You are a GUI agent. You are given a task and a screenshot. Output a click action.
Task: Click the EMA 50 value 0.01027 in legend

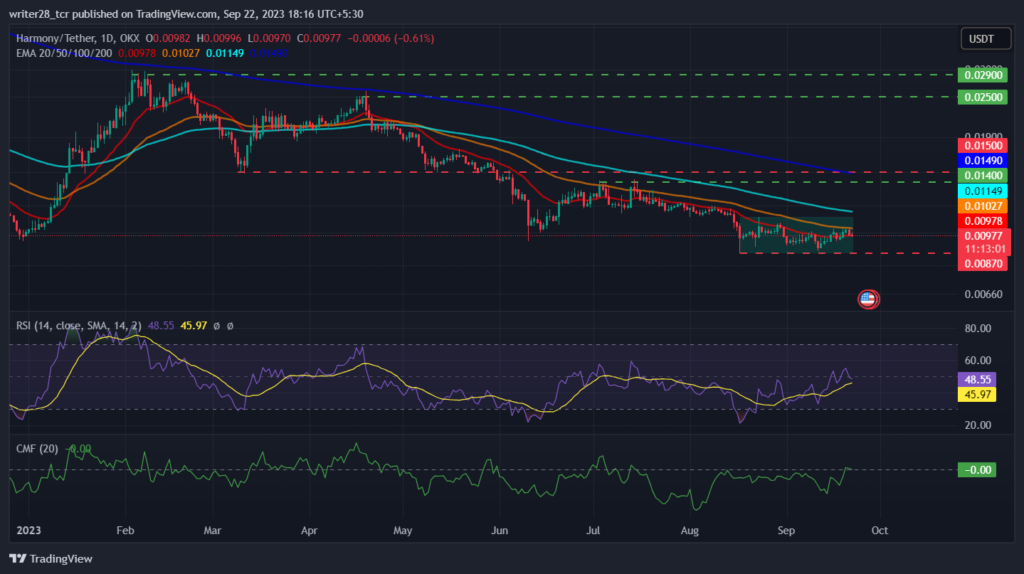pyautogui.click(x=181, y=53)
